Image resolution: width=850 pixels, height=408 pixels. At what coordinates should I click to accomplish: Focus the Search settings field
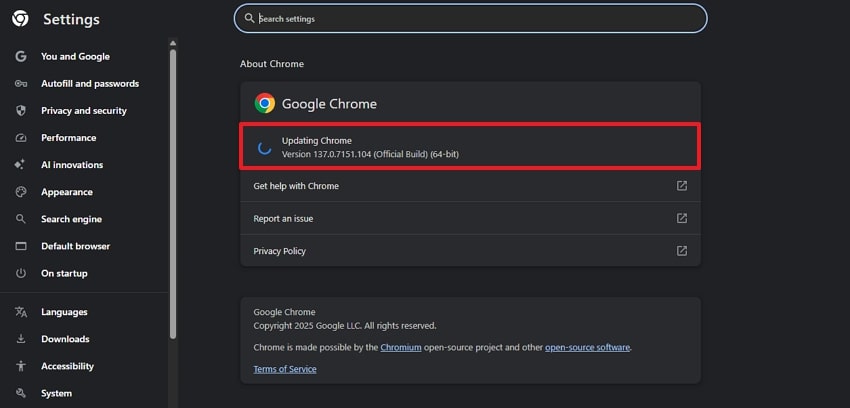point(471,18)
